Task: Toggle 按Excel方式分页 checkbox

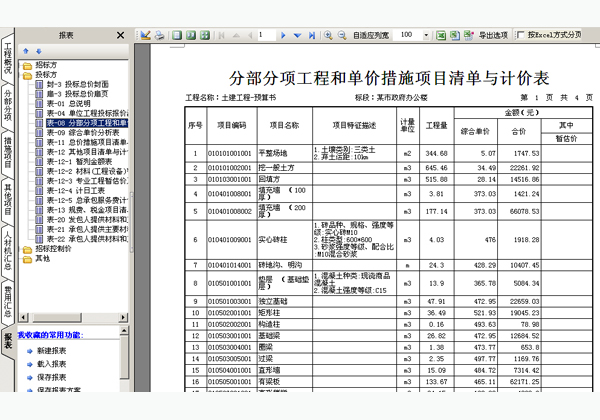Action: click(520, 35)
